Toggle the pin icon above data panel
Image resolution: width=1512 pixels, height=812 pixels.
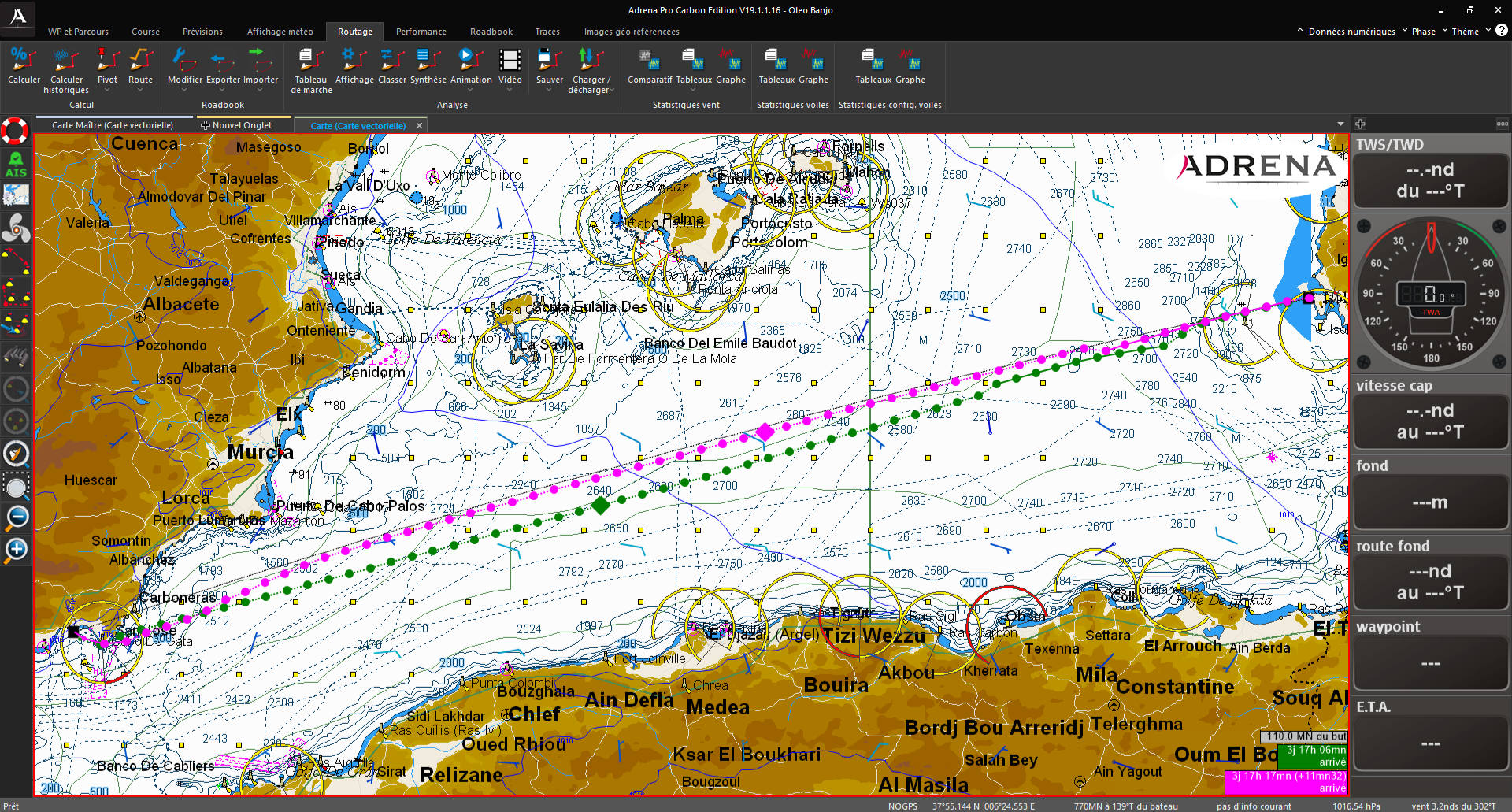coord(1360,124)
